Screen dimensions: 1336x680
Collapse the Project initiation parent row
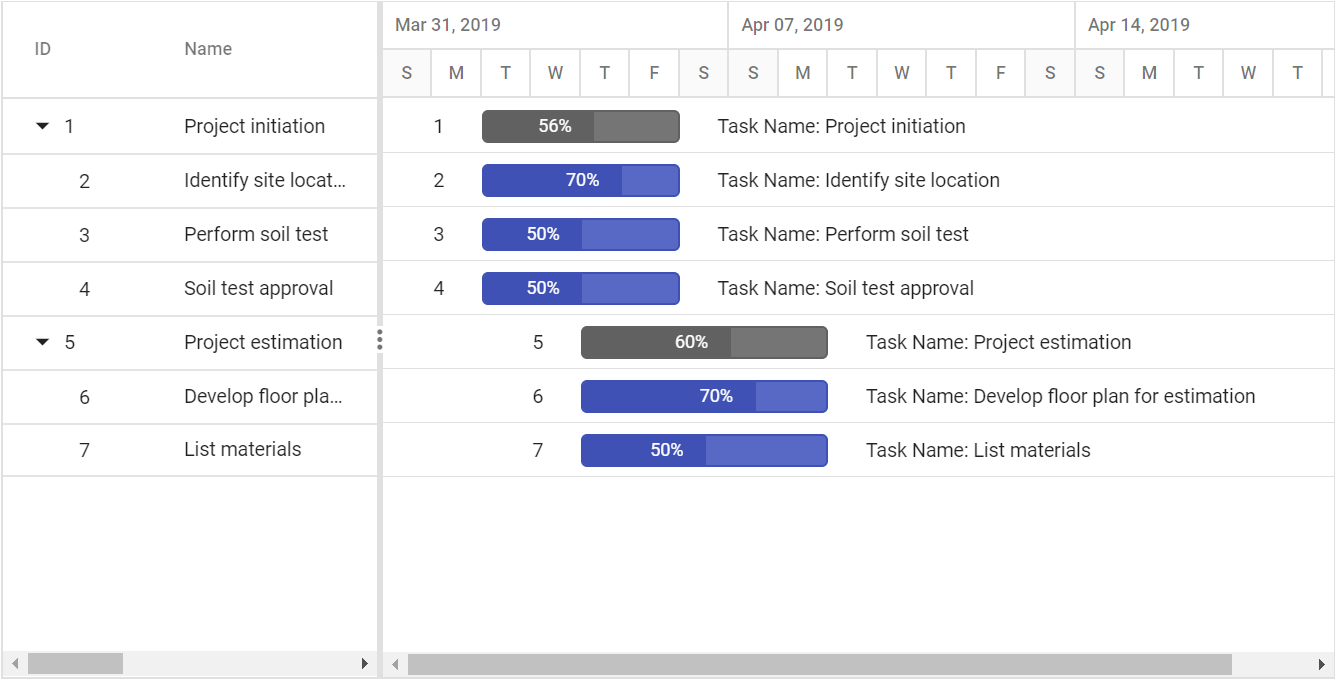click(x=42, y=126)
